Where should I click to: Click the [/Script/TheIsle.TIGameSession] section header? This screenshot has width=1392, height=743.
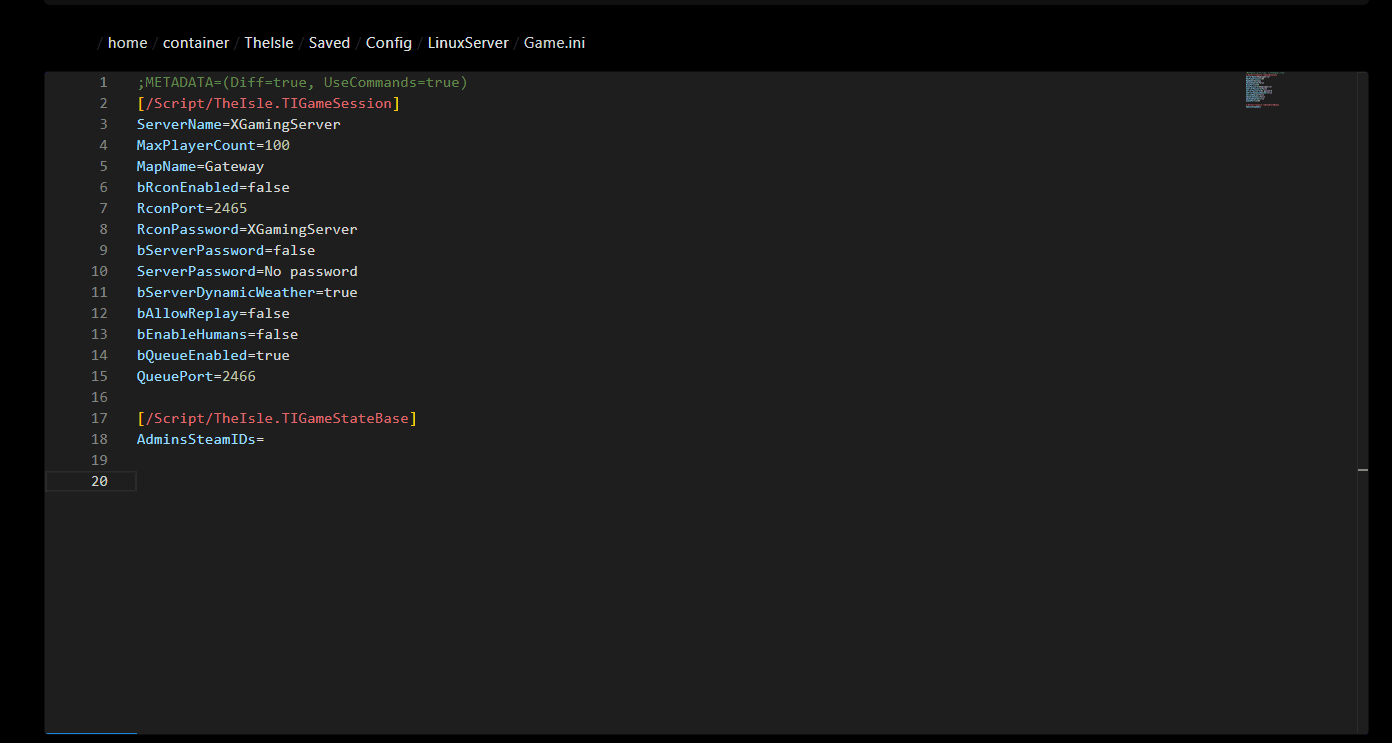pyautogui.click(x=268, y=103)
